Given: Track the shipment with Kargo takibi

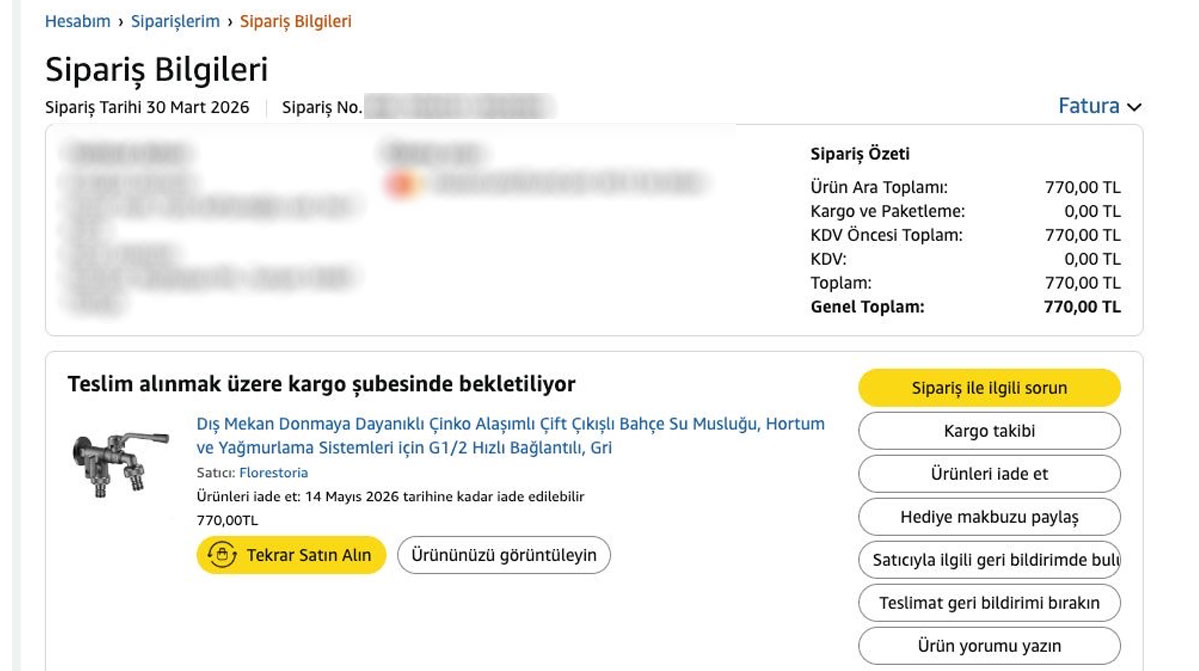Looking at the screenshot, I should (x=989, y=431).
